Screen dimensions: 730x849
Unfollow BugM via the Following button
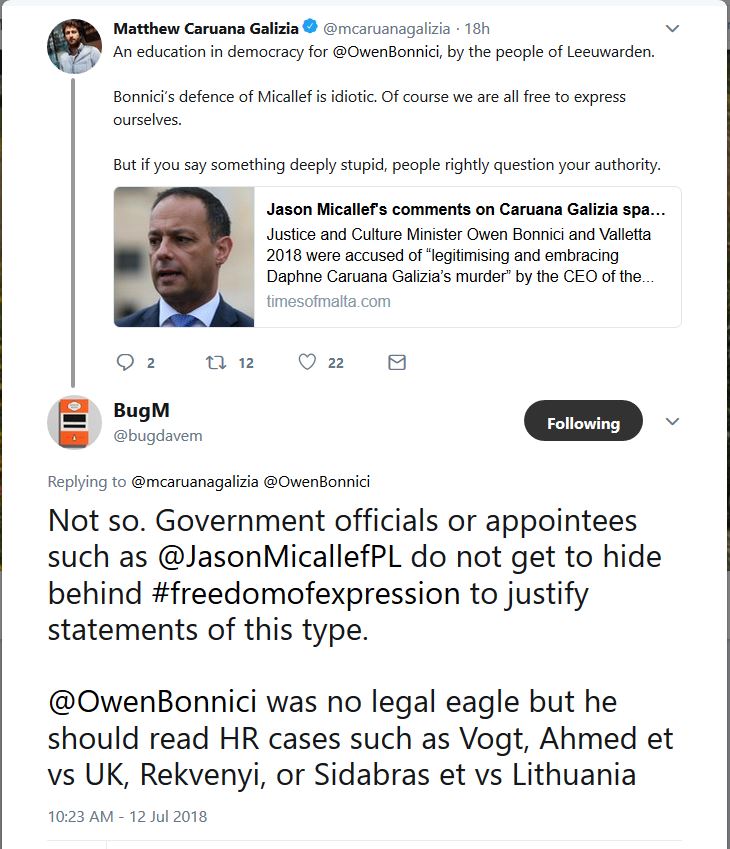[583, 421]
